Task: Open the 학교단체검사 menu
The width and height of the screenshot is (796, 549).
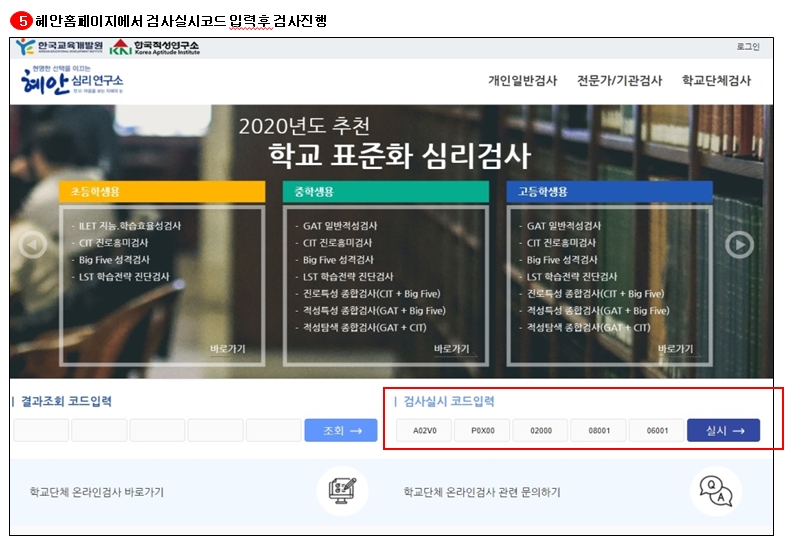Action: pos(716,81)
